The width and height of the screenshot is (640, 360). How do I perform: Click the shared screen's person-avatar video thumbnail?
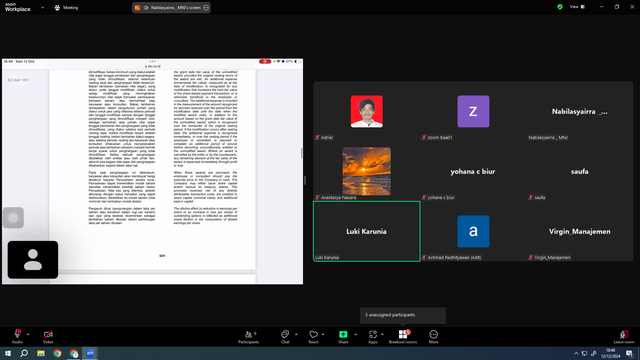tap(33, 260)
